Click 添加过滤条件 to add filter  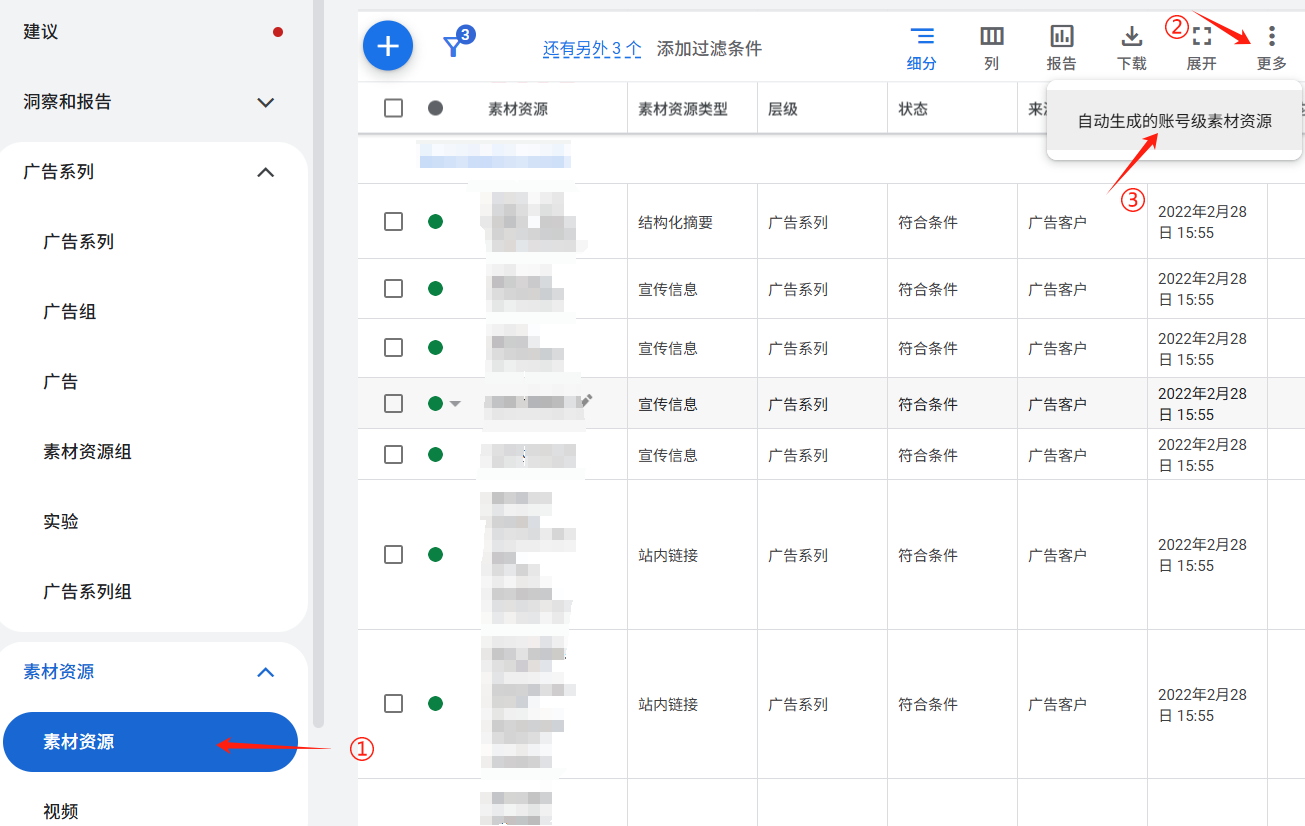coord(709,48)
